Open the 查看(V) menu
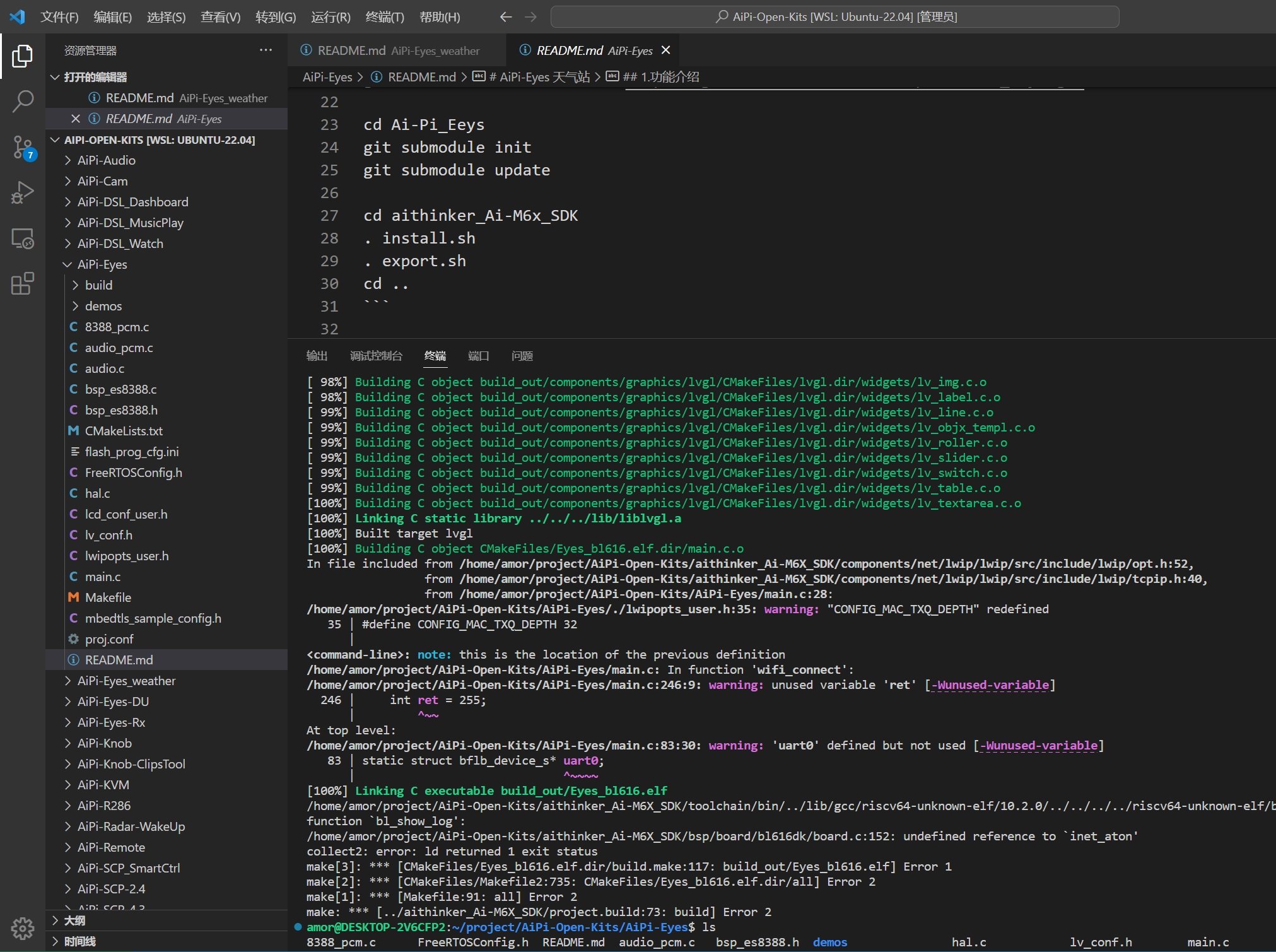Viewport: 1276px width, 952px height. click(220, 17)
